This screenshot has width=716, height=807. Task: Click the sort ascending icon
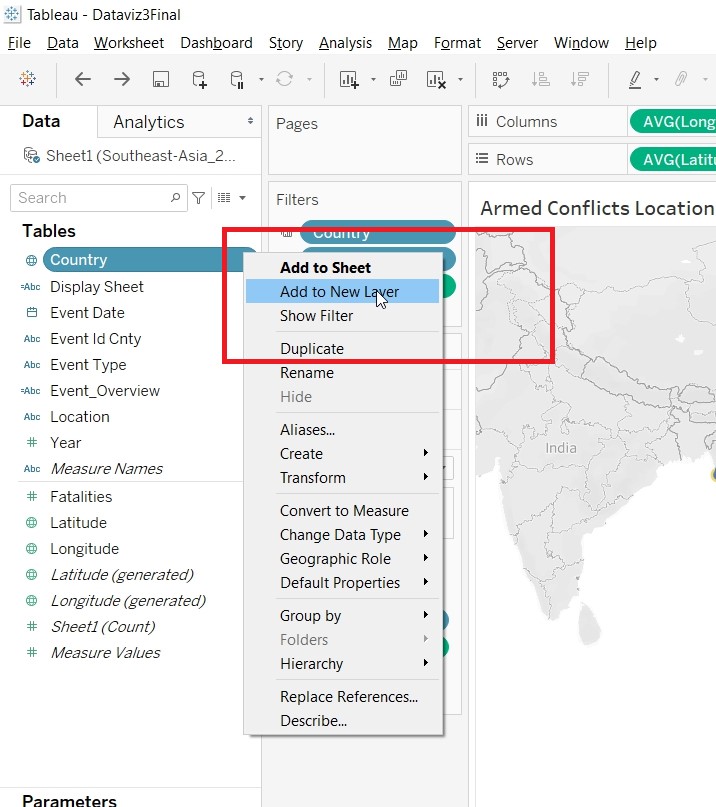pyautogui.click(x=540, y=79)
